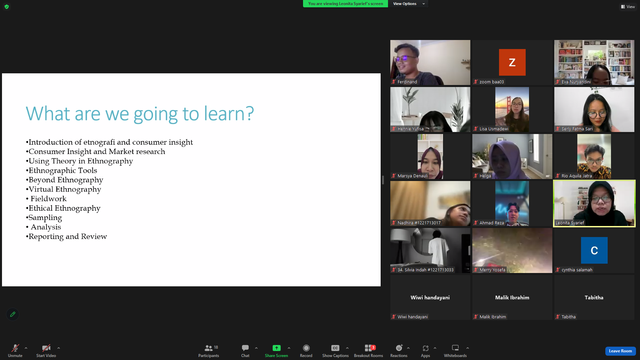Click 'Analysis' bullet

(x=46, y=227)
